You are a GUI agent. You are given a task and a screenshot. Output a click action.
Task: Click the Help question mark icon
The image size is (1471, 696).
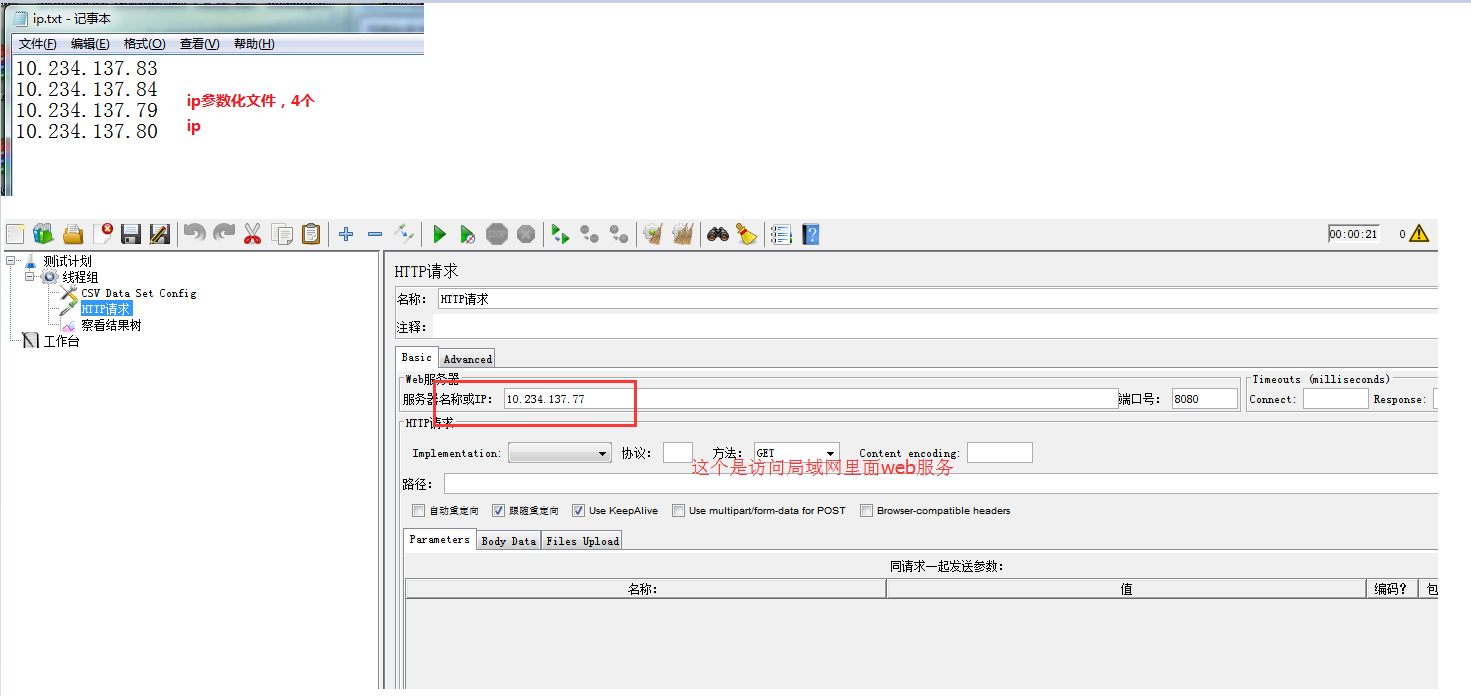[811, 234]
